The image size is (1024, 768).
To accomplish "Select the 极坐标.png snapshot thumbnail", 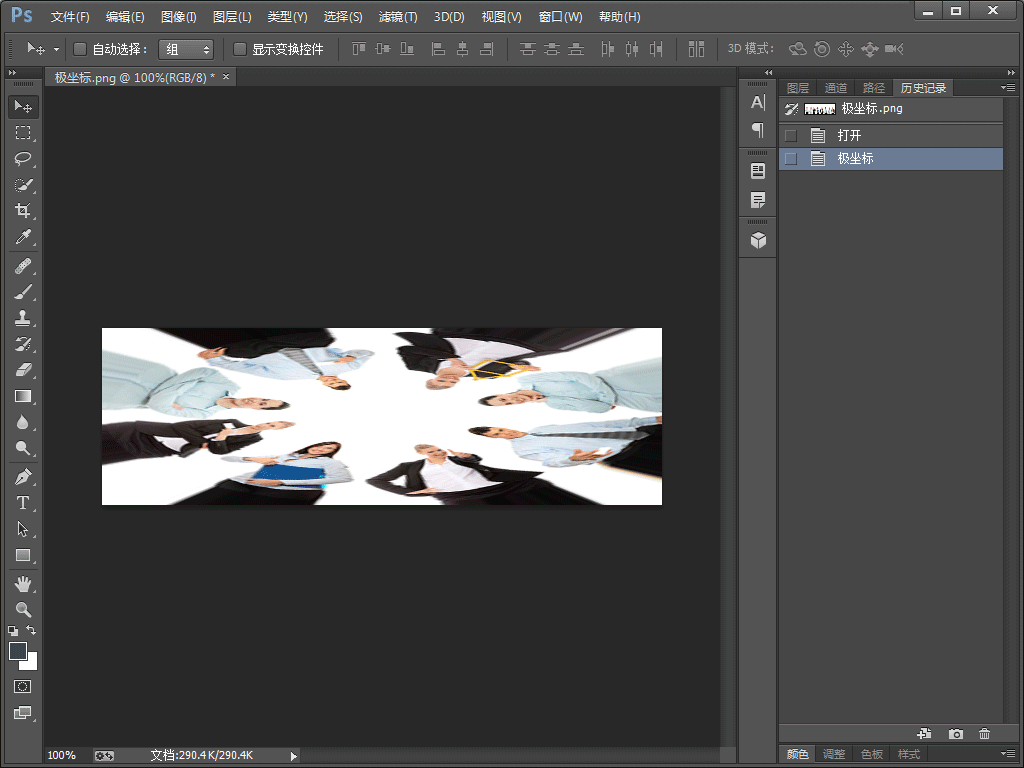I will [820, 109].
